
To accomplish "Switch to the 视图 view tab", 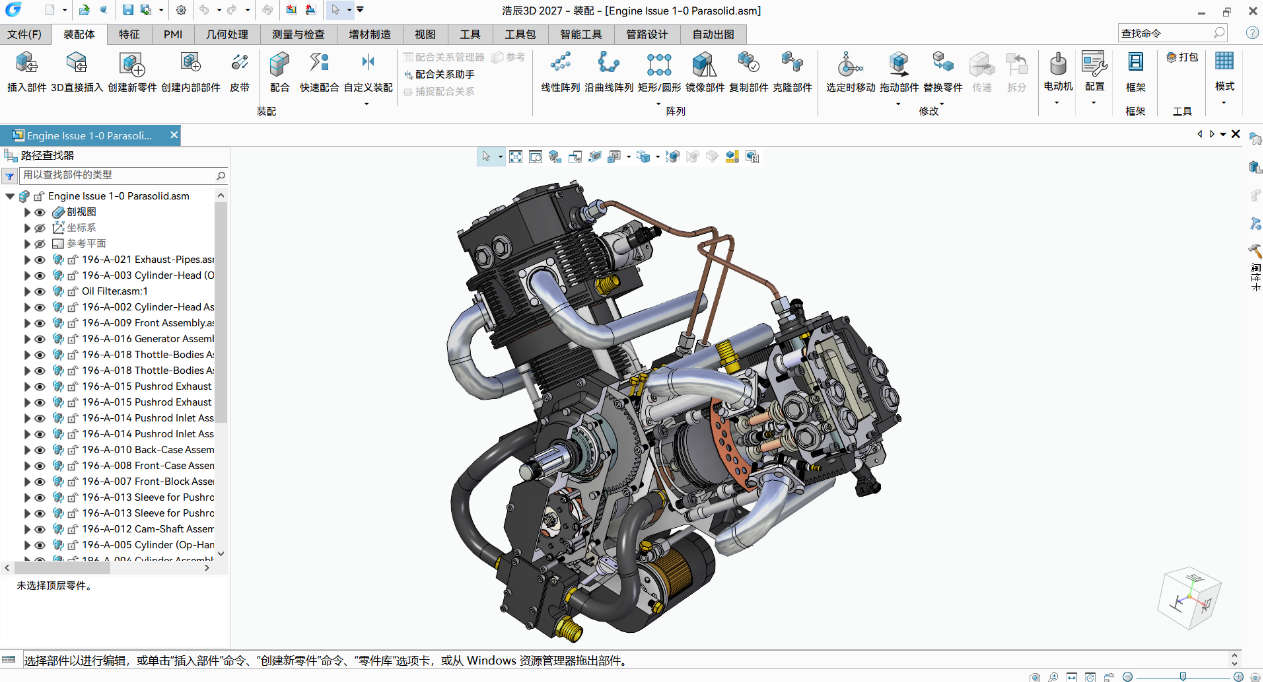I will (x=425, y=34).
